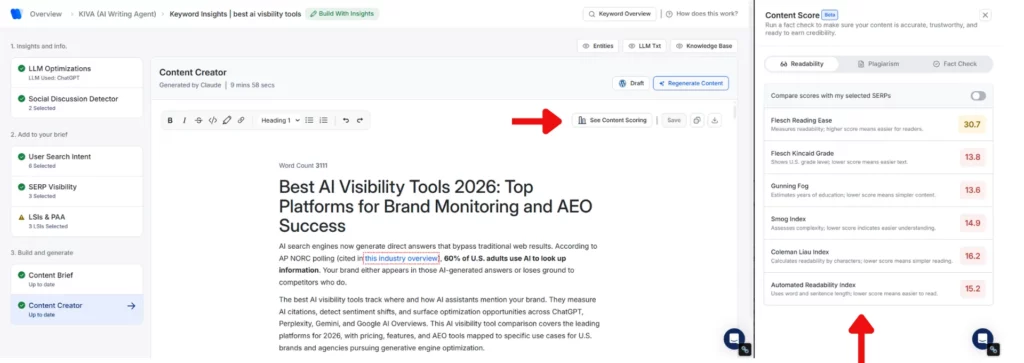Apply italic formatting in the editor toolbar

(184, 120)
